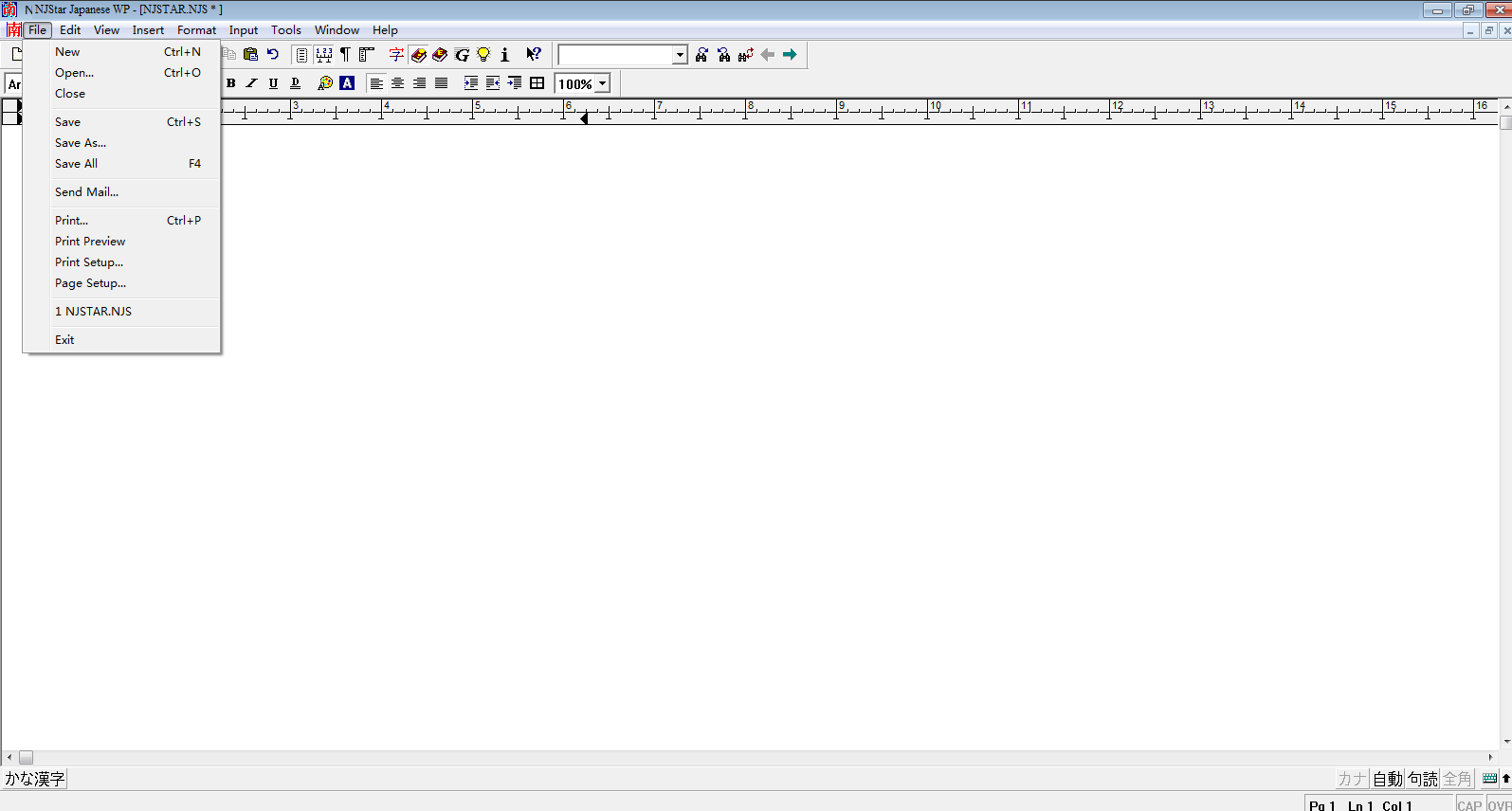Toggle the 自動 auto input mode button
Viewport: 1512px width, 811px height.
1388,779
